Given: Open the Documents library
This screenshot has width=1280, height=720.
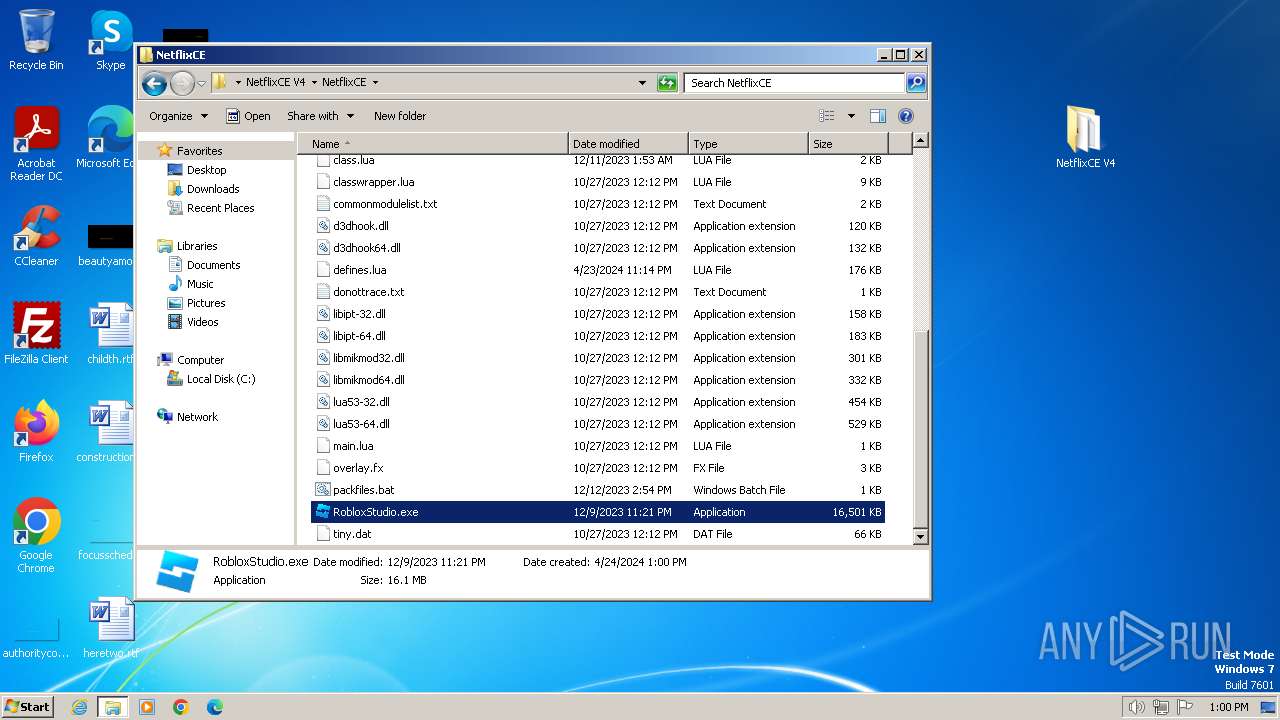Looking at the screenshot, I should 213,265.
